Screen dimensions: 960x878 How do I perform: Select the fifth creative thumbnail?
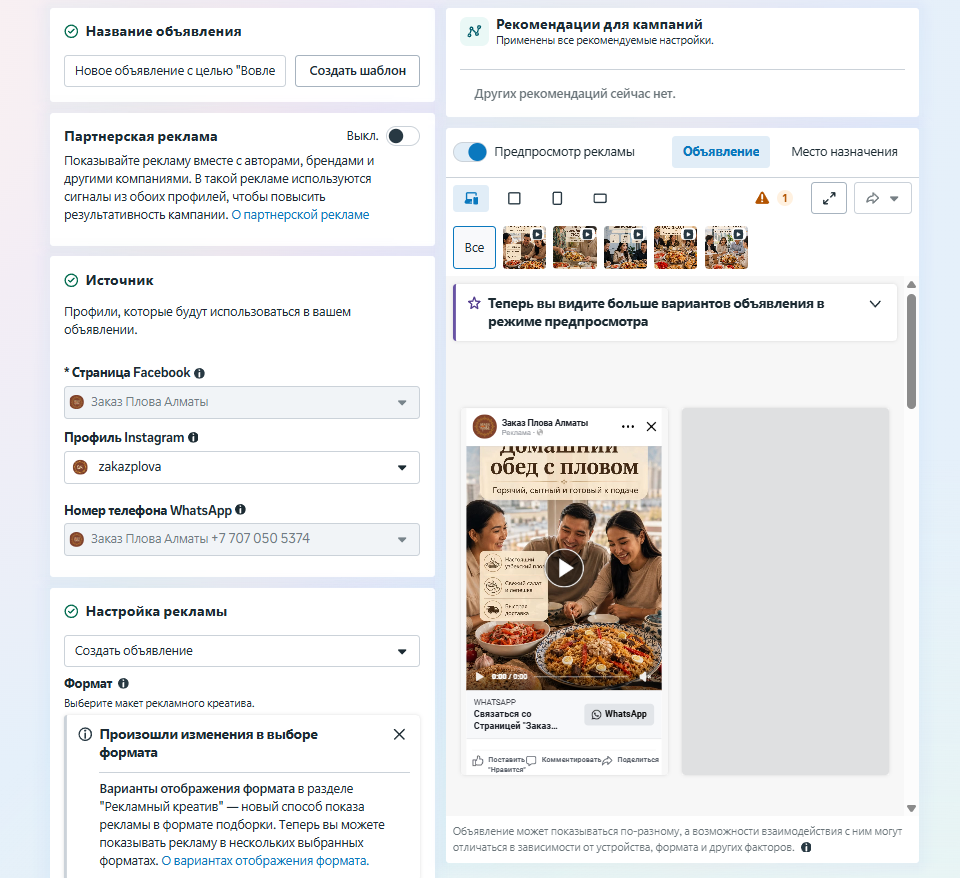(x=726, y=247)
